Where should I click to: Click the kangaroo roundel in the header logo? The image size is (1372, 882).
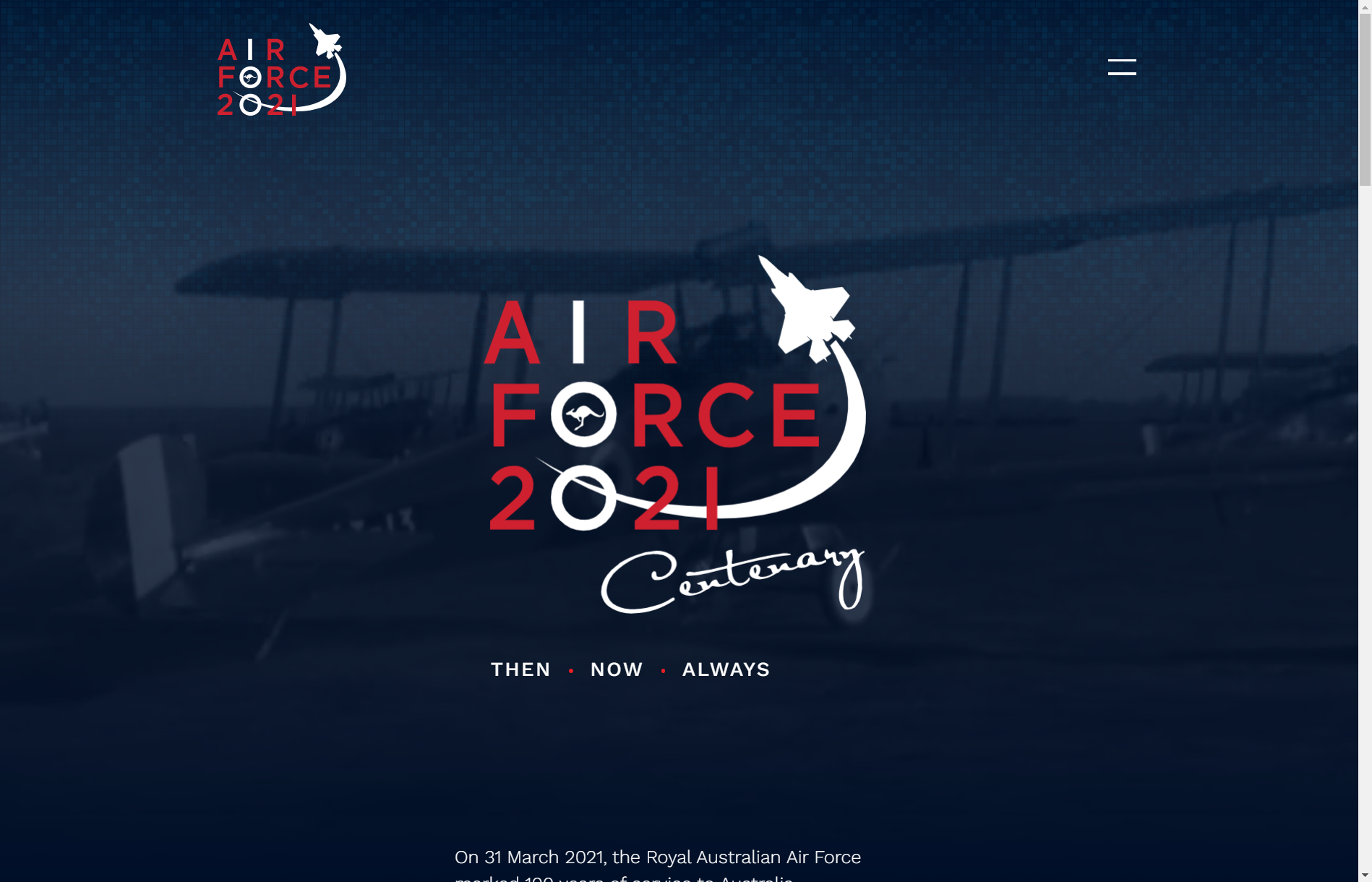[x=250, y=77]
